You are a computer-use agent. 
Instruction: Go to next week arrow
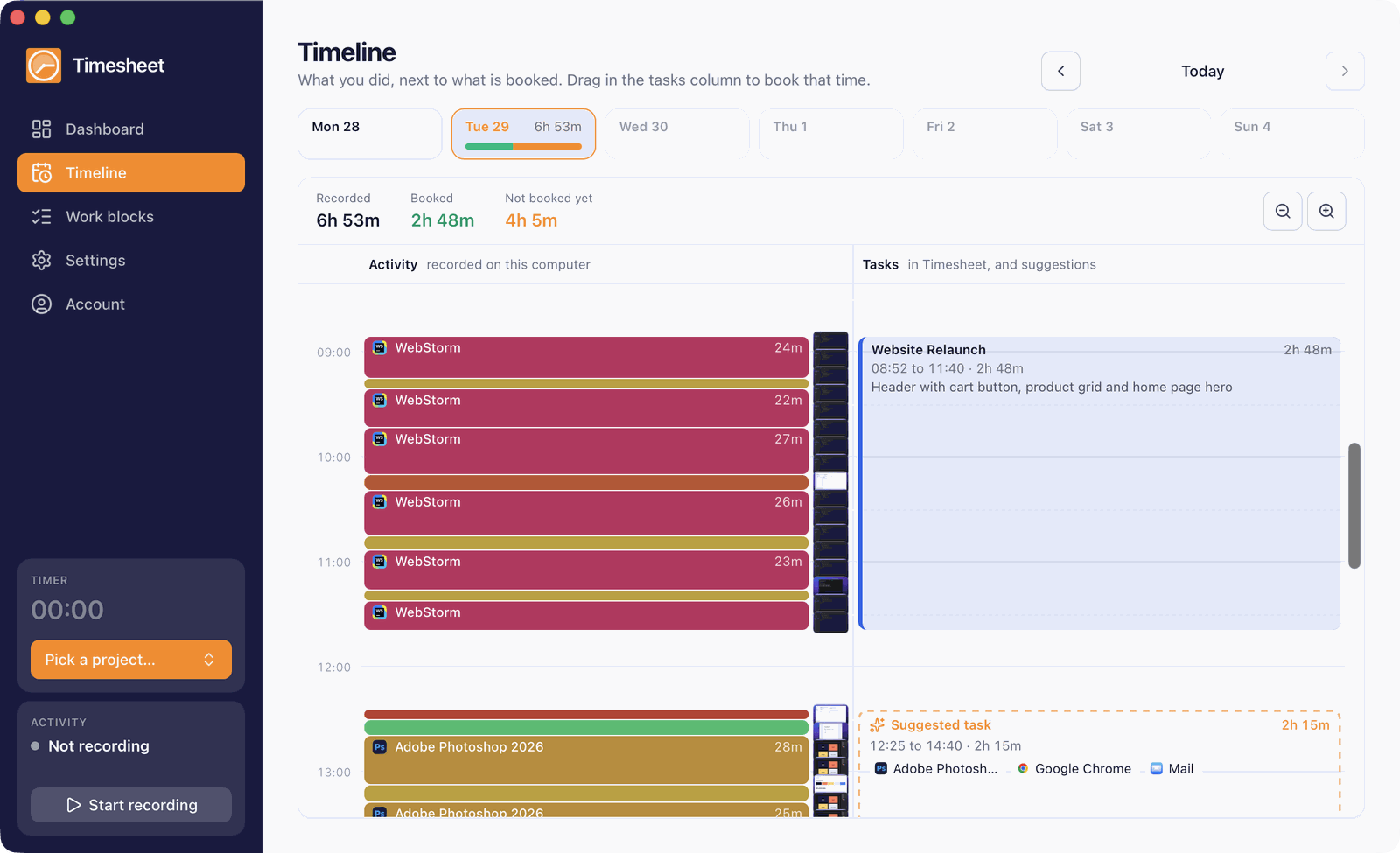pyautogui.click(x=1345, y=71)
